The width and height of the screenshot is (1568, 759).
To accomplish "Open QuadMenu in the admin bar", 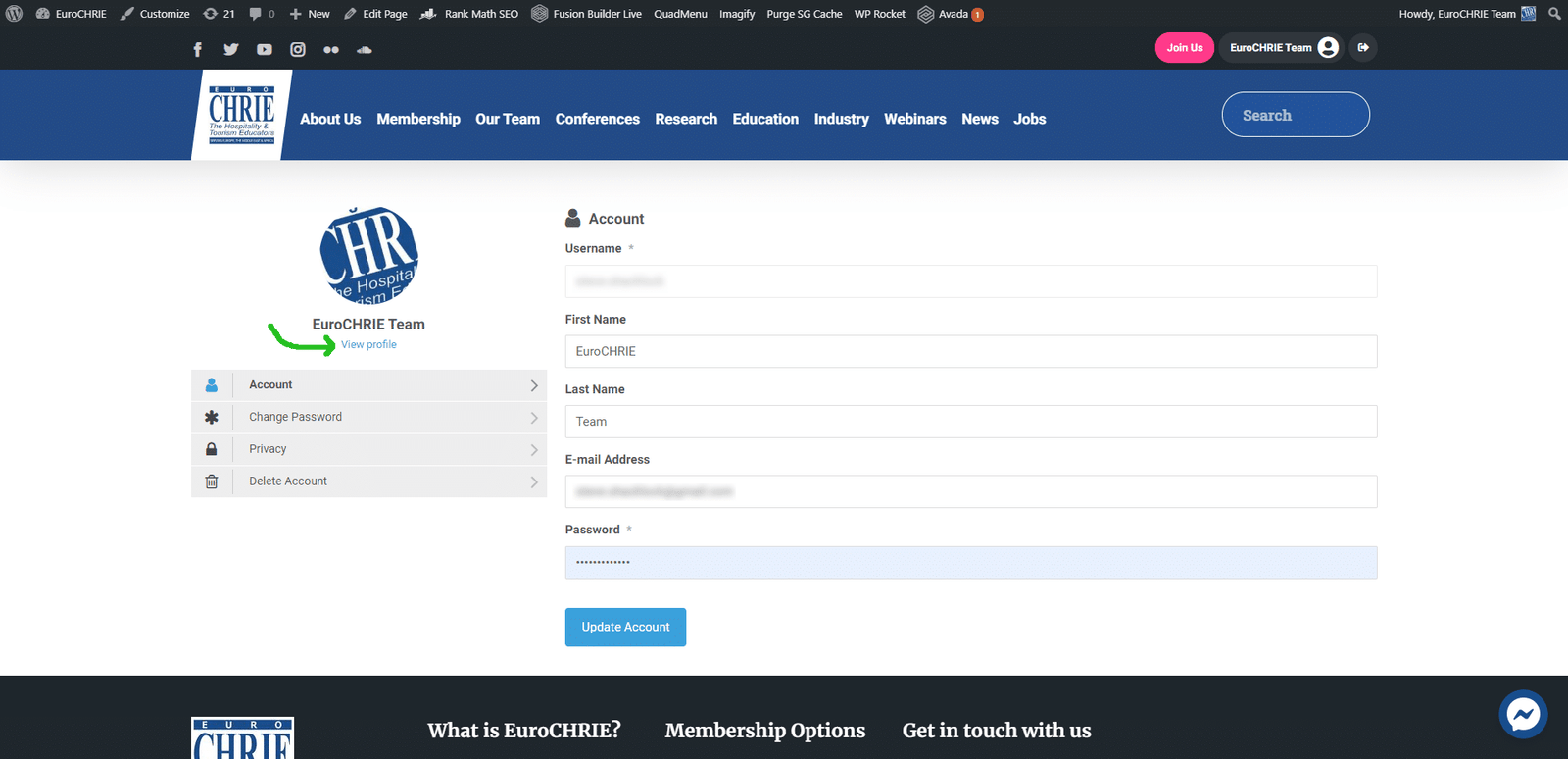I will (680, 14).
